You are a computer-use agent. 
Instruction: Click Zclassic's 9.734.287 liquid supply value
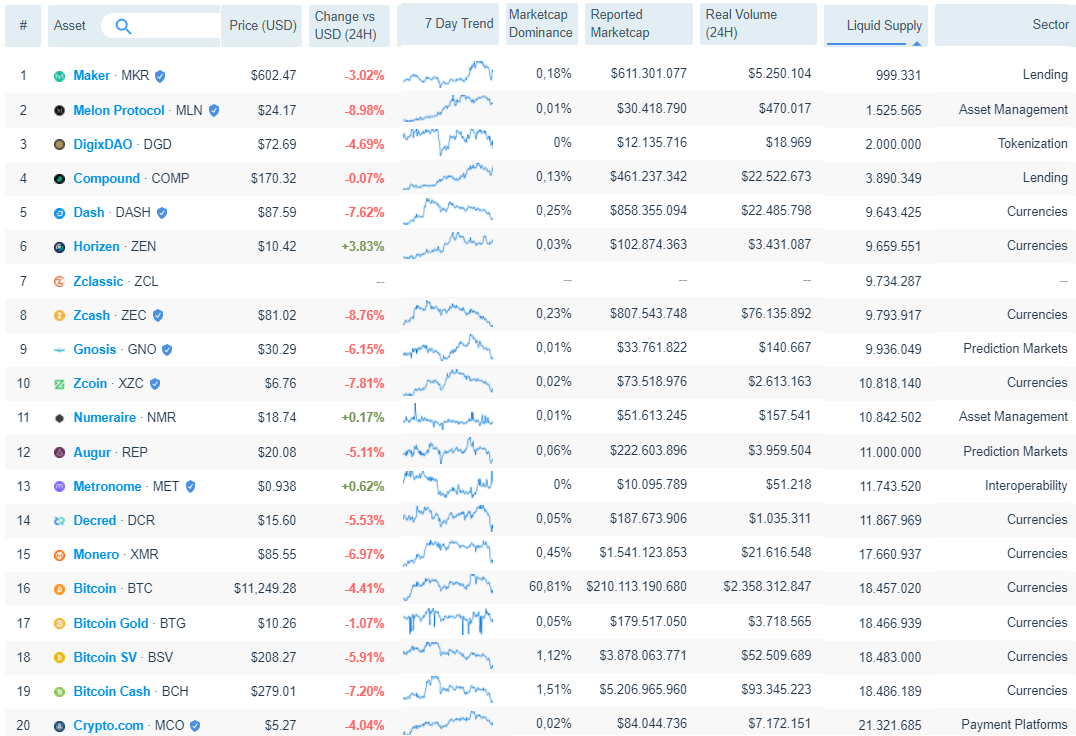[893, 281]
